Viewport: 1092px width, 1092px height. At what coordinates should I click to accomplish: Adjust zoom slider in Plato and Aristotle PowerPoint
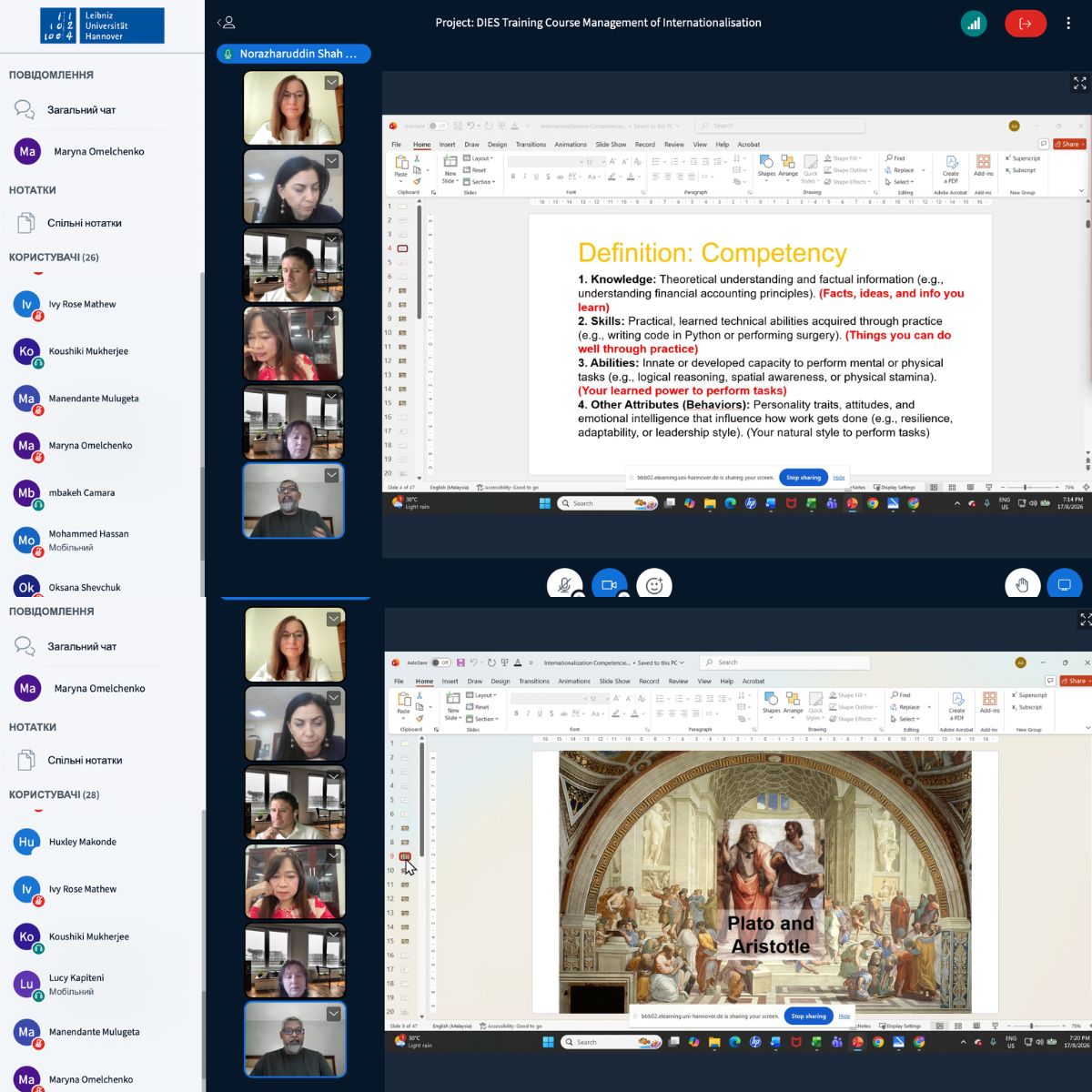(x=1036, y=1026)
